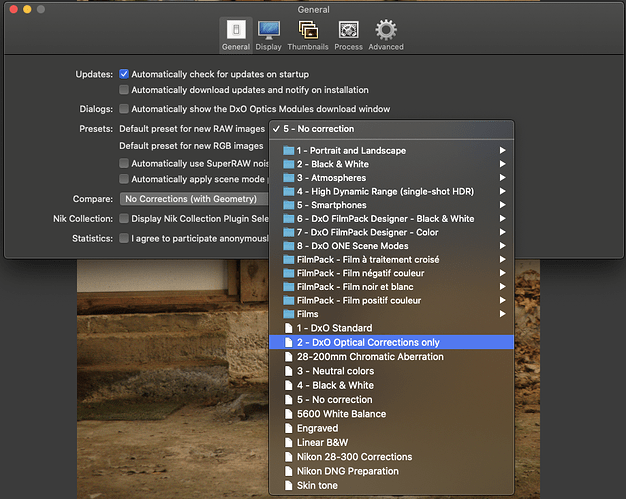The width and height of the screenshot is (626, 499).
Task: Close the General preferences window
Action: 14,9
